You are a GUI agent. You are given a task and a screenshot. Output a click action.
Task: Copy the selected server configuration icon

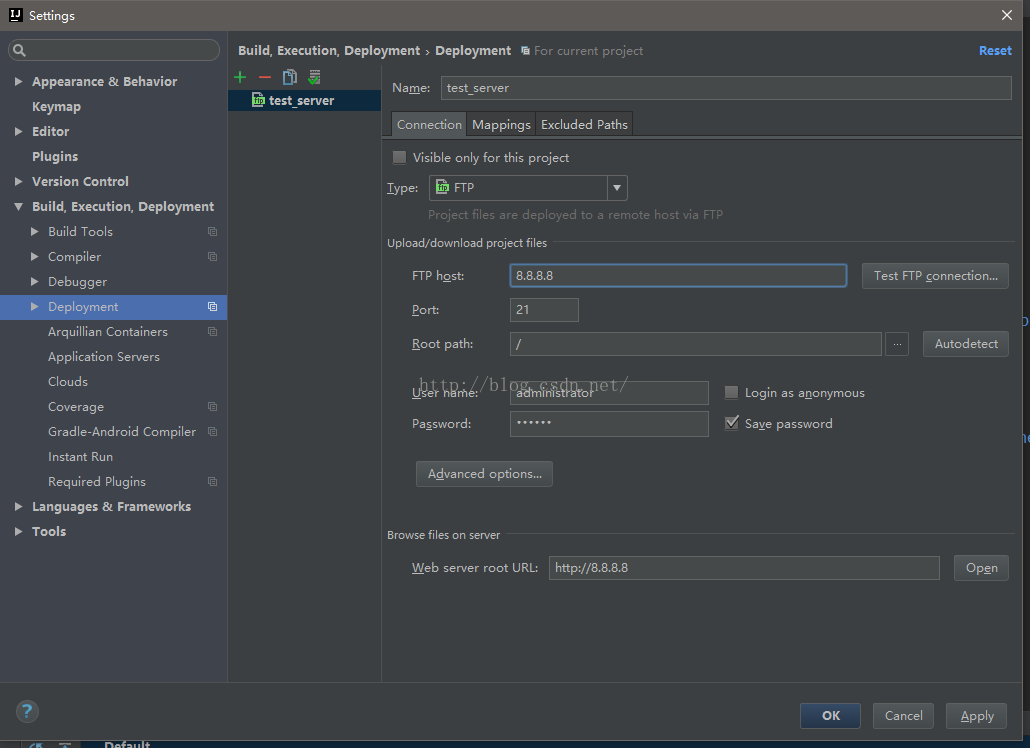pyautogui.click(x=290, y=77)
